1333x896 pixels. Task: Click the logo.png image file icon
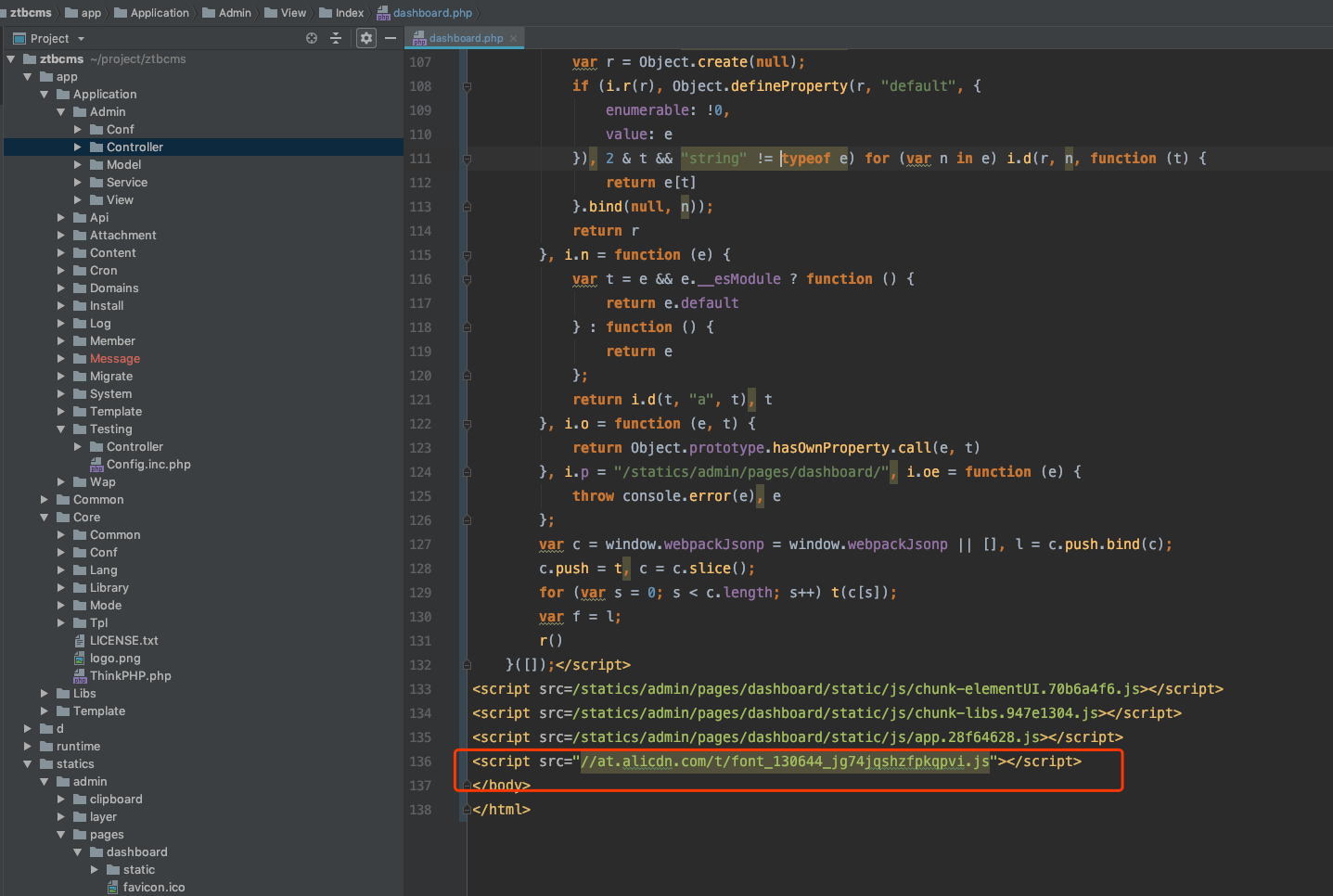pos(80,658)
